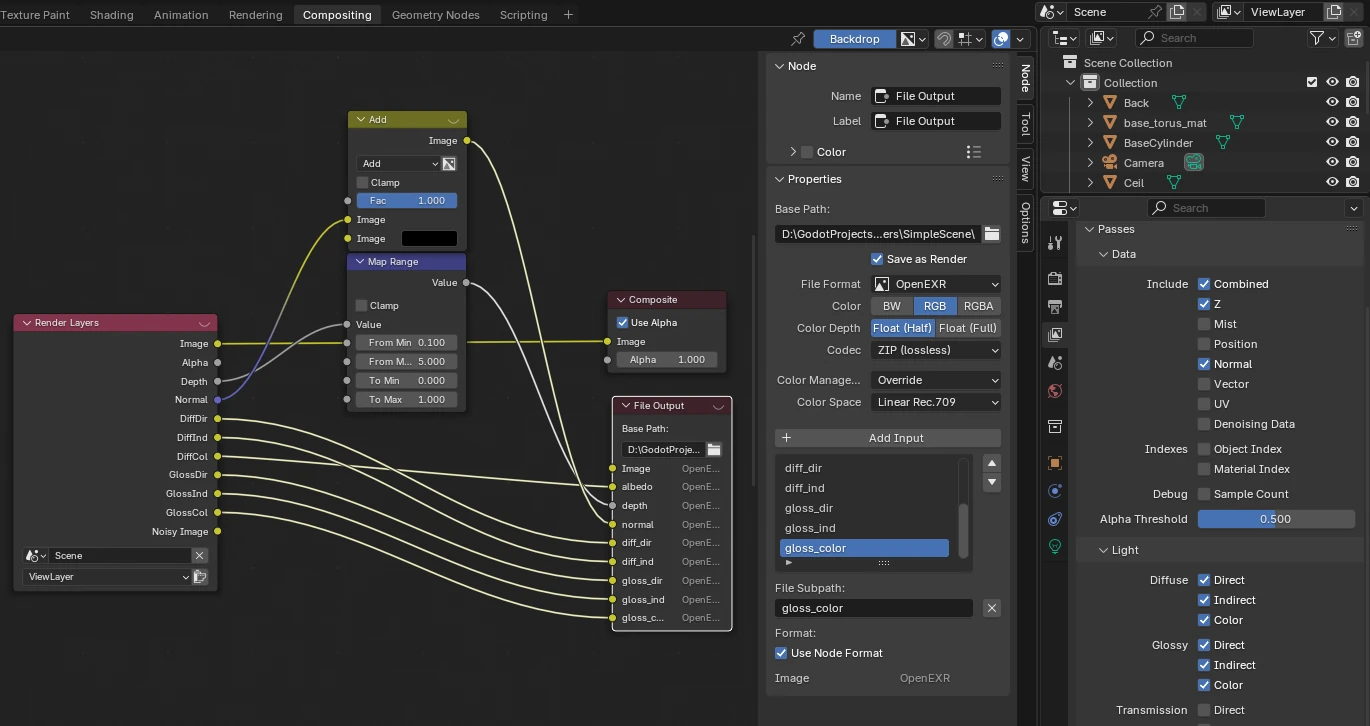
Task: Click the folder icon beside Base Path
Action: [991, 234]
